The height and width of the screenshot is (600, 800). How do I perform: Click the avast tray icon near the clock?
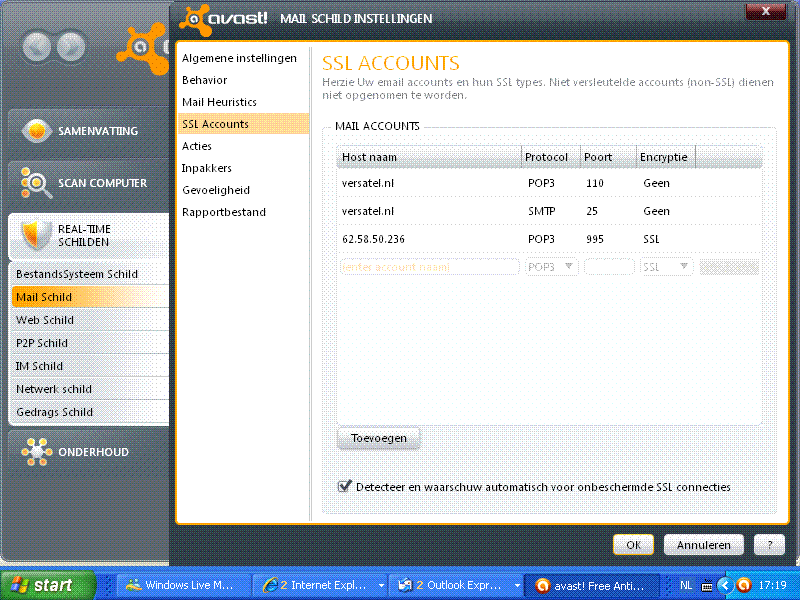(x=744, y=585)
